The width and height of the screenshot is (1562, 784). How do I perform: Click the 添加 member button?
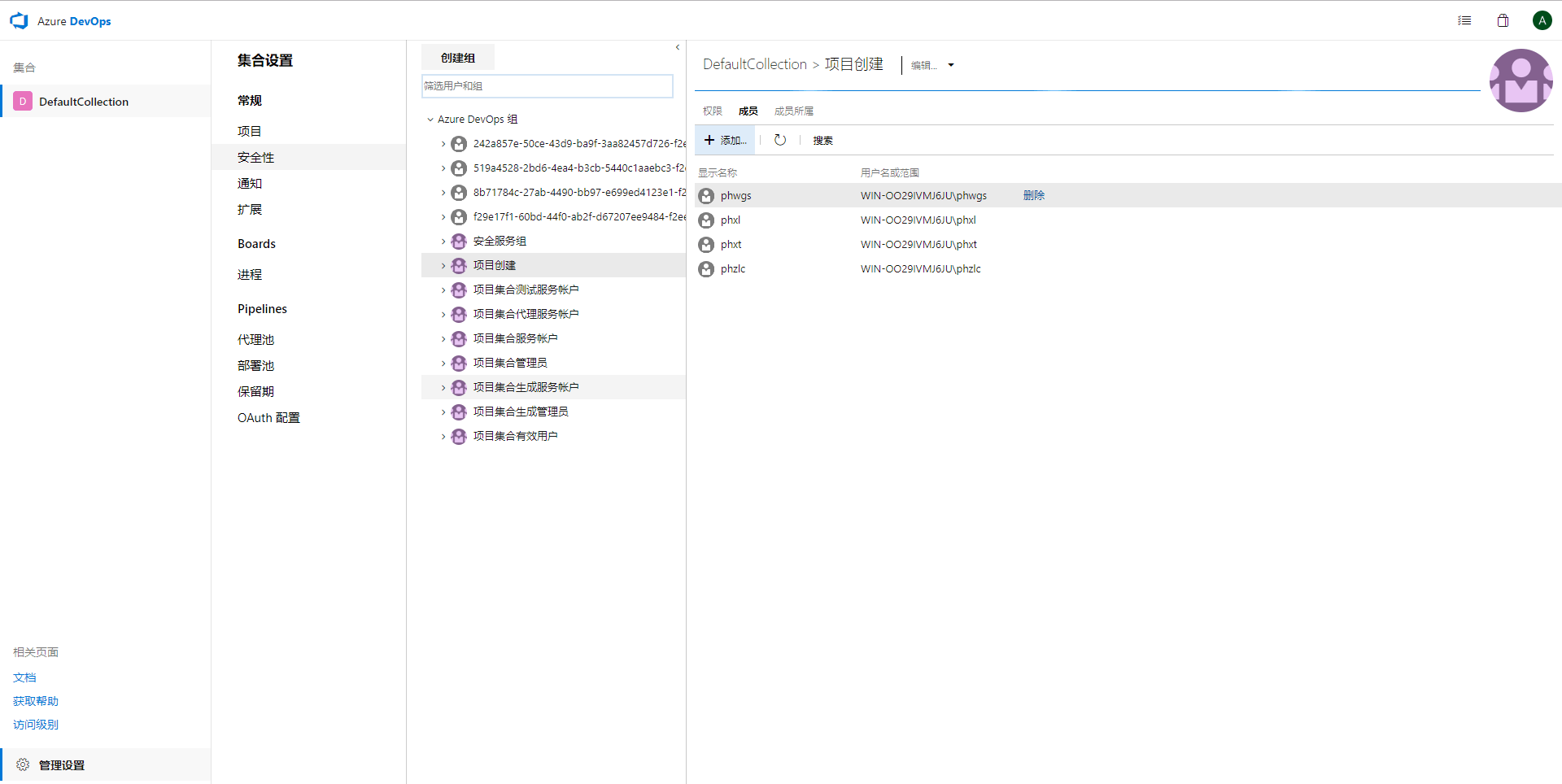[x=725, y=140]
